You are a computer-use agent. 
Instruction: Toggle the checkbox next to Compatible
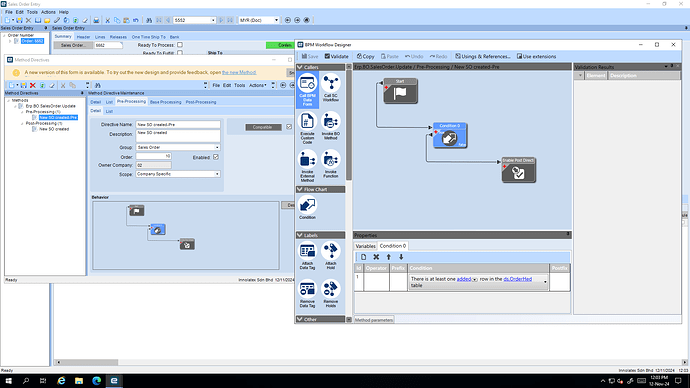(x=289, y=127)
